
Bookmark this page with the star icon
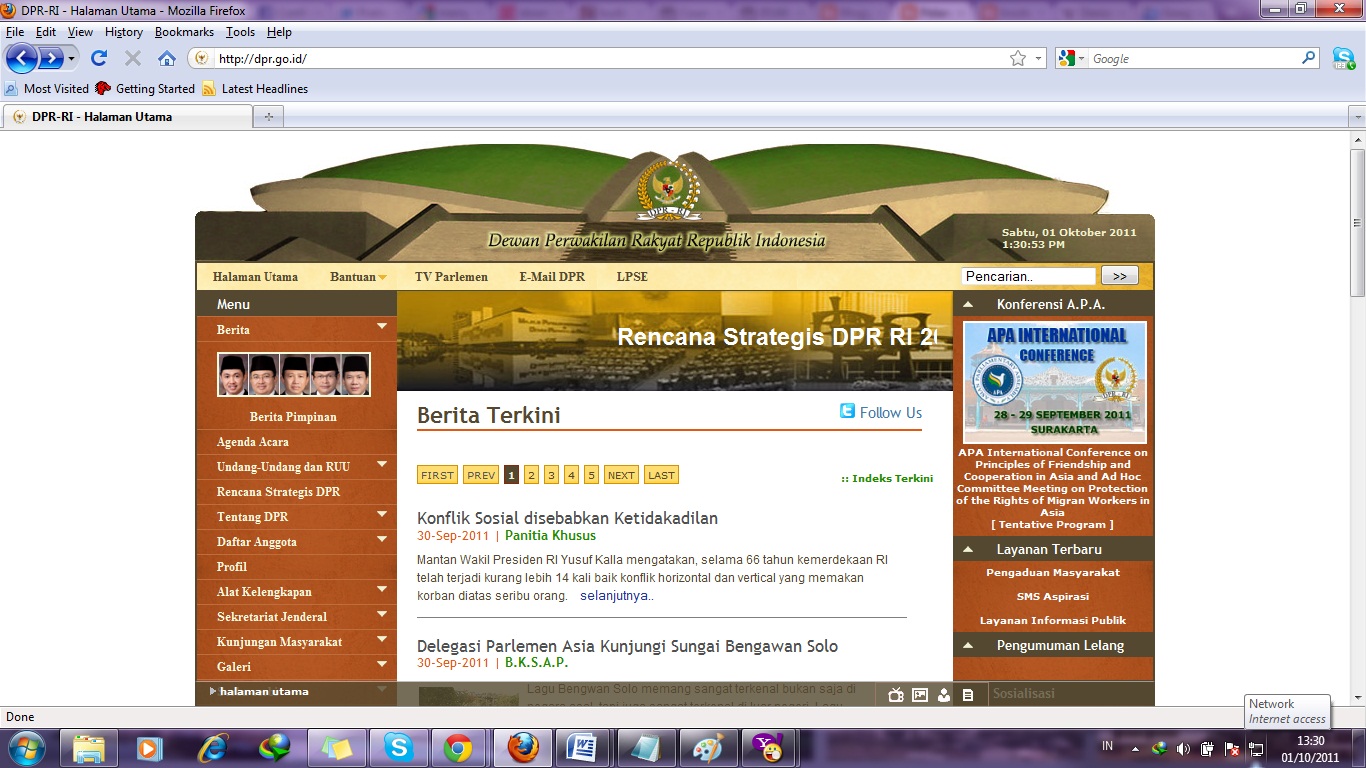click(1018, 58)
